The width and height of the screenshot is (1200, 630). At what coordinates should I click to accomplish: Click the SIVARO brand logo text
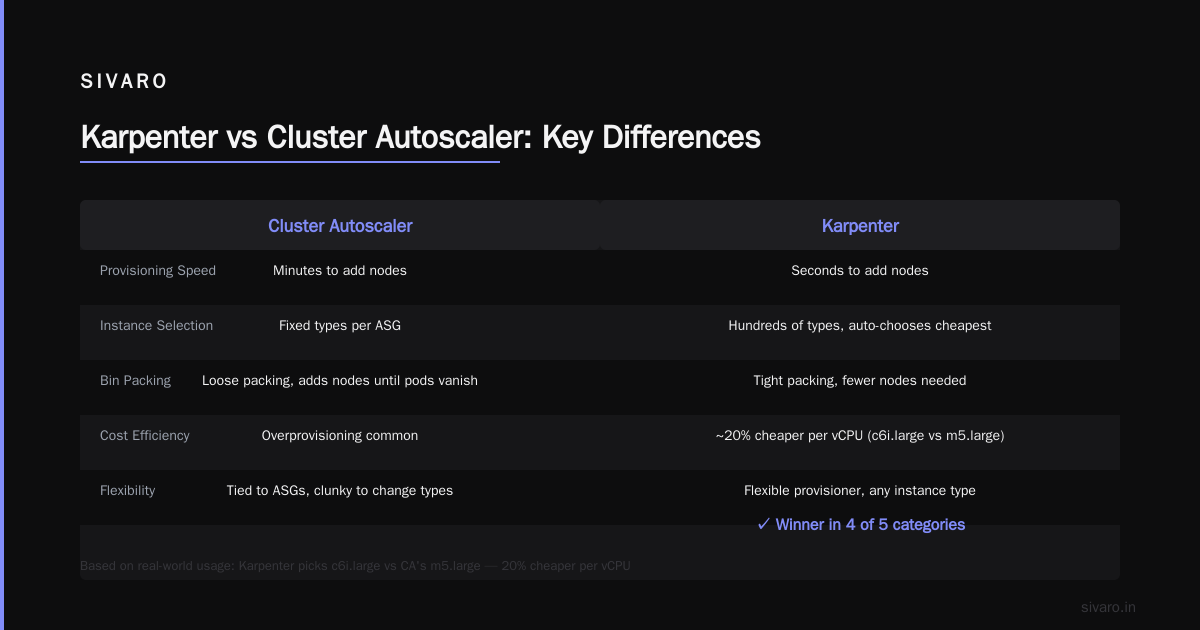[x=124, y=82]
